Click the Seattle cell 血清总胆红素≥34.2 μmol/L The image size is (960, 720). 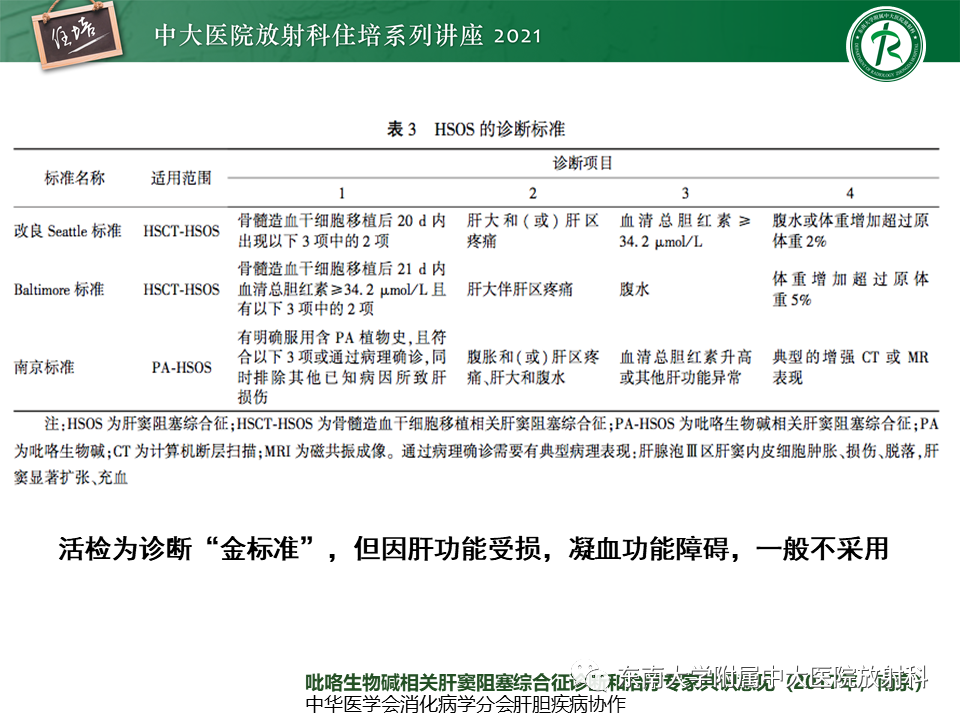click(x=685, y=231)
